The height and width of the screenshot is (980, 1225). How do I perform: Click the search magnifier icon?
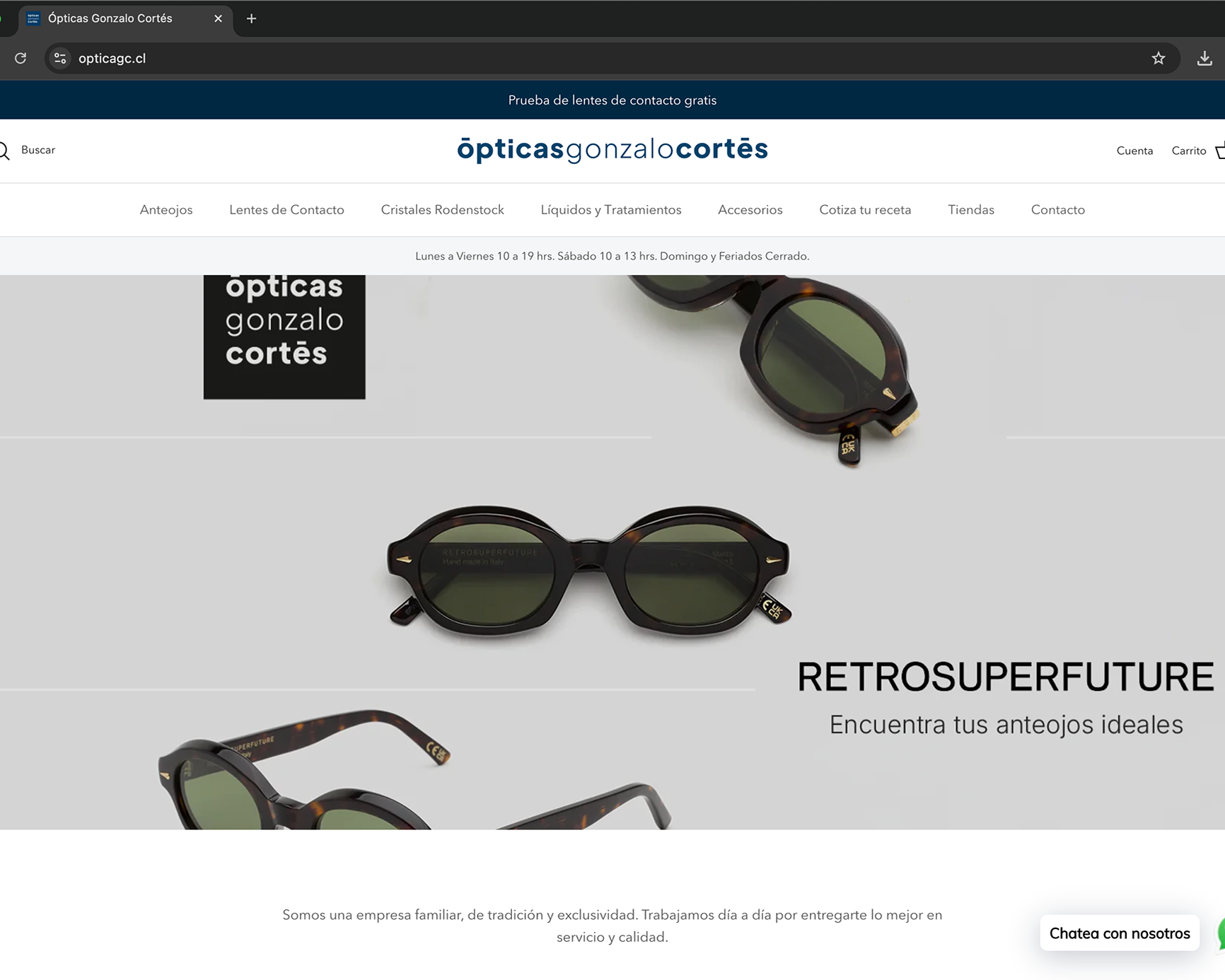[x=4, y=151]
